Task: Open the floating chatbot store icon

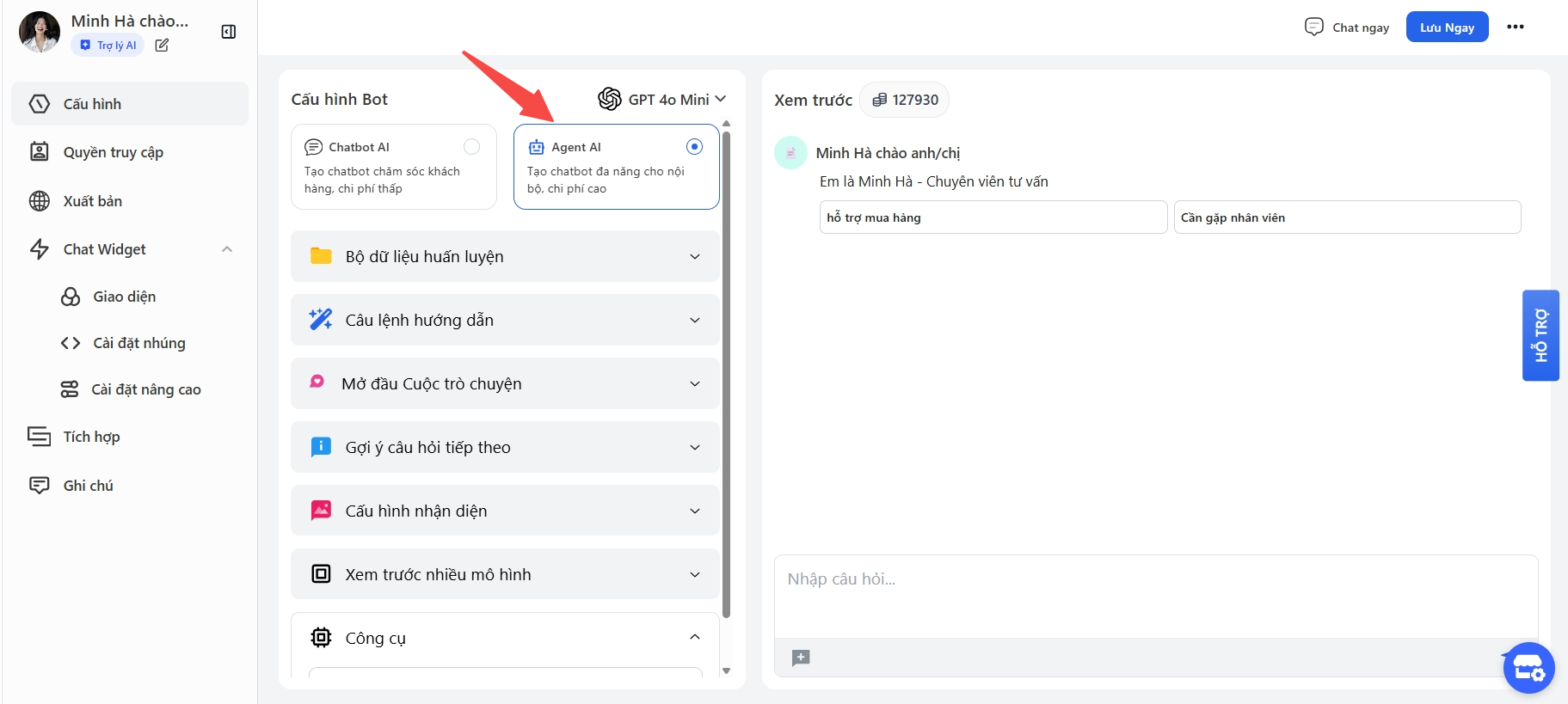Action: 1528,668
